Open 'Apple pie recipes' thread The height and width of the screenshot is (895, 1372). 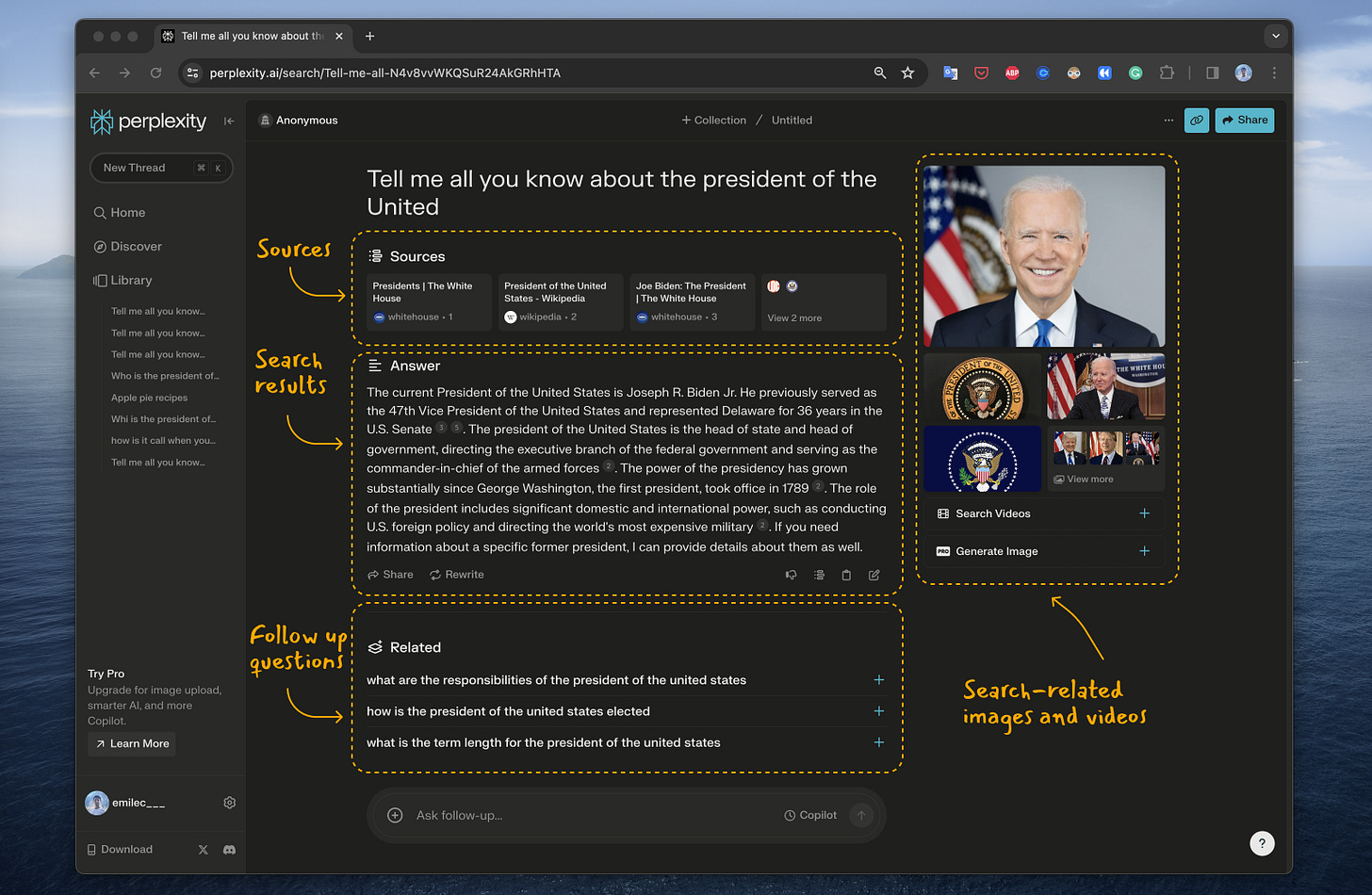150,398
